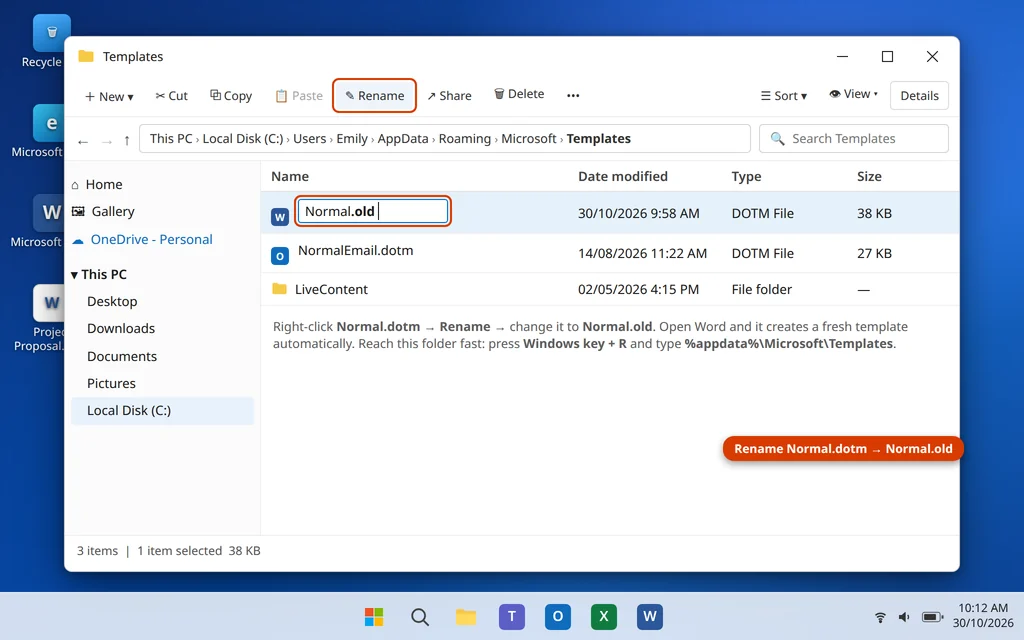Sort by the Size column header
The width and height of the screenshot is (1024, 640).
pos(869,176)
